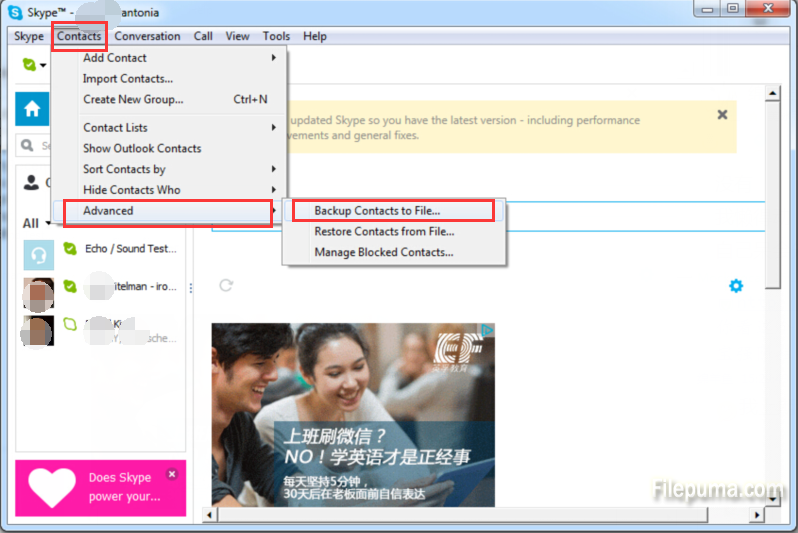Click Import Contacts menu entry
The image size is (798, 533).
tap(128, 79)
